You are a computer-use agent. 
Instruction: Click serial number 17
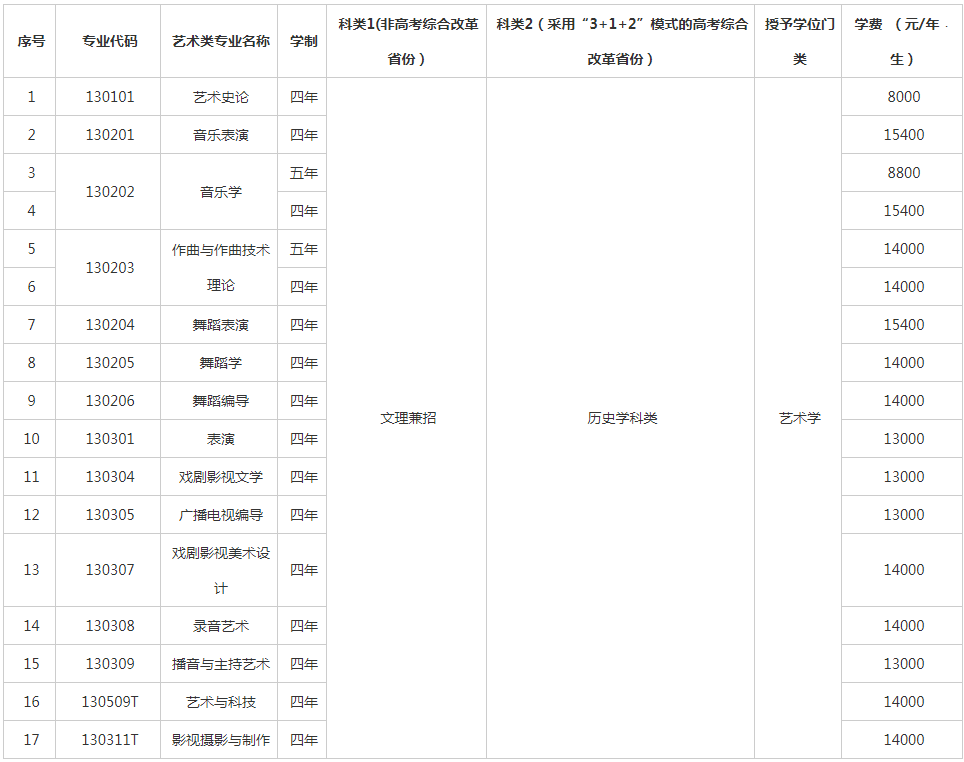coord(31,740)
